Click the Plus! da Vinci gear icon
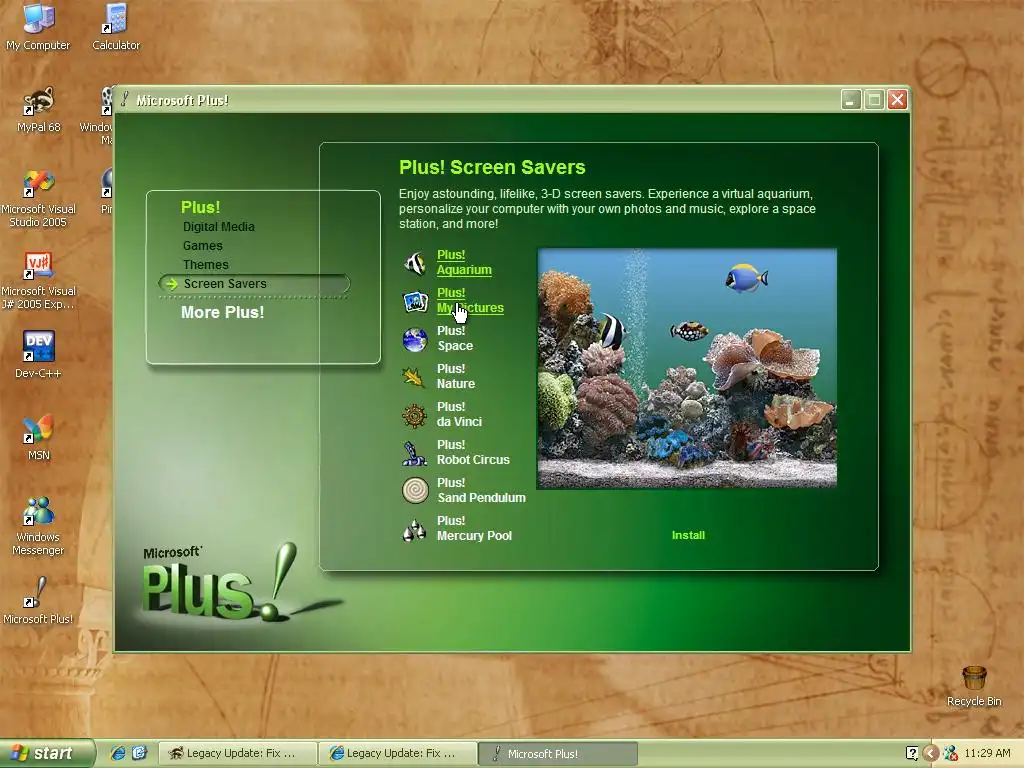This screenshot has width=1024, height=768. pos(414,415)
